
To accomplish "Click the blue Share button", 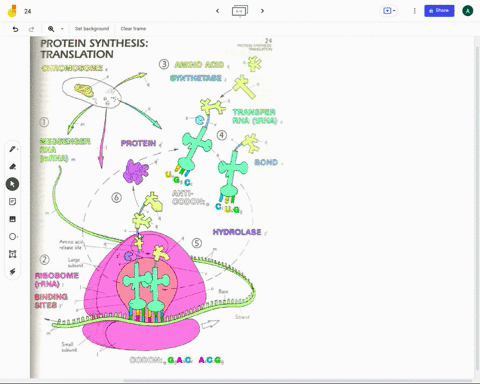I will tap(439, 11).
